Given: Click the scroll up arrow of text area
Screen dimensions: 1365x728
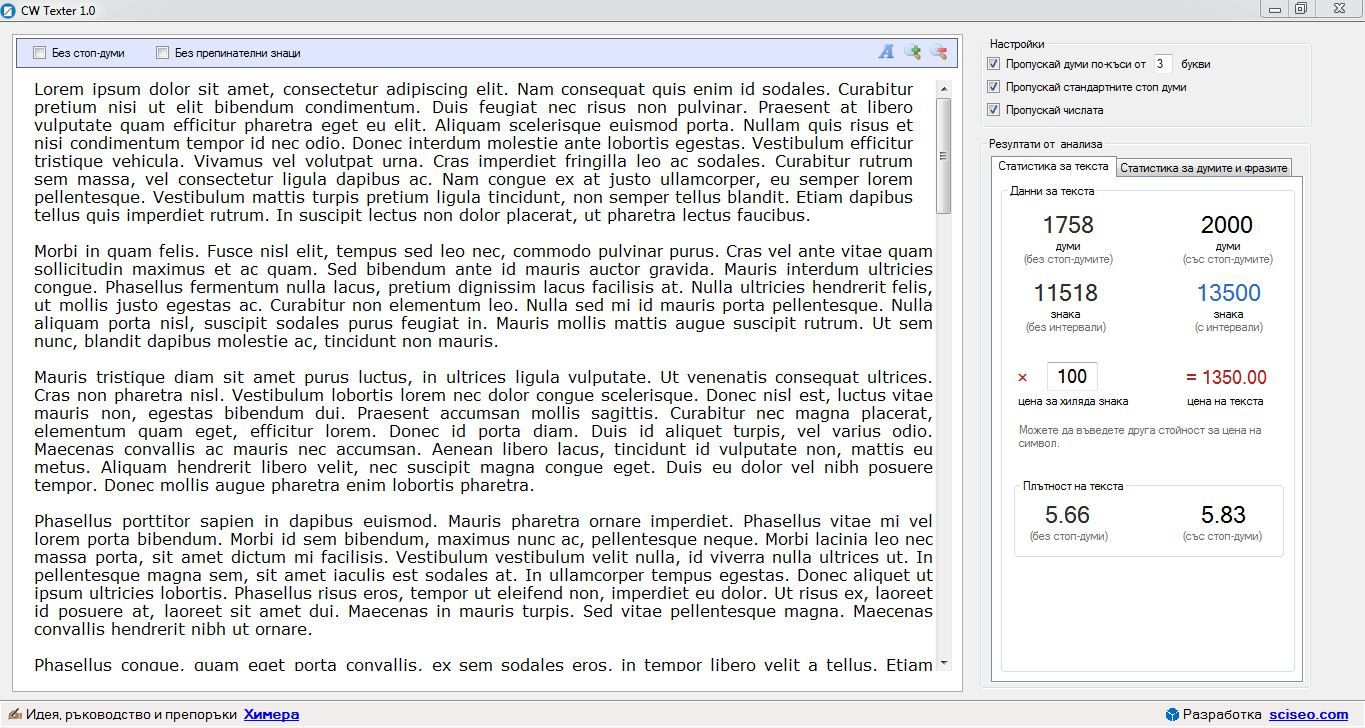Looking at the screenshot, I should point(943,89).
